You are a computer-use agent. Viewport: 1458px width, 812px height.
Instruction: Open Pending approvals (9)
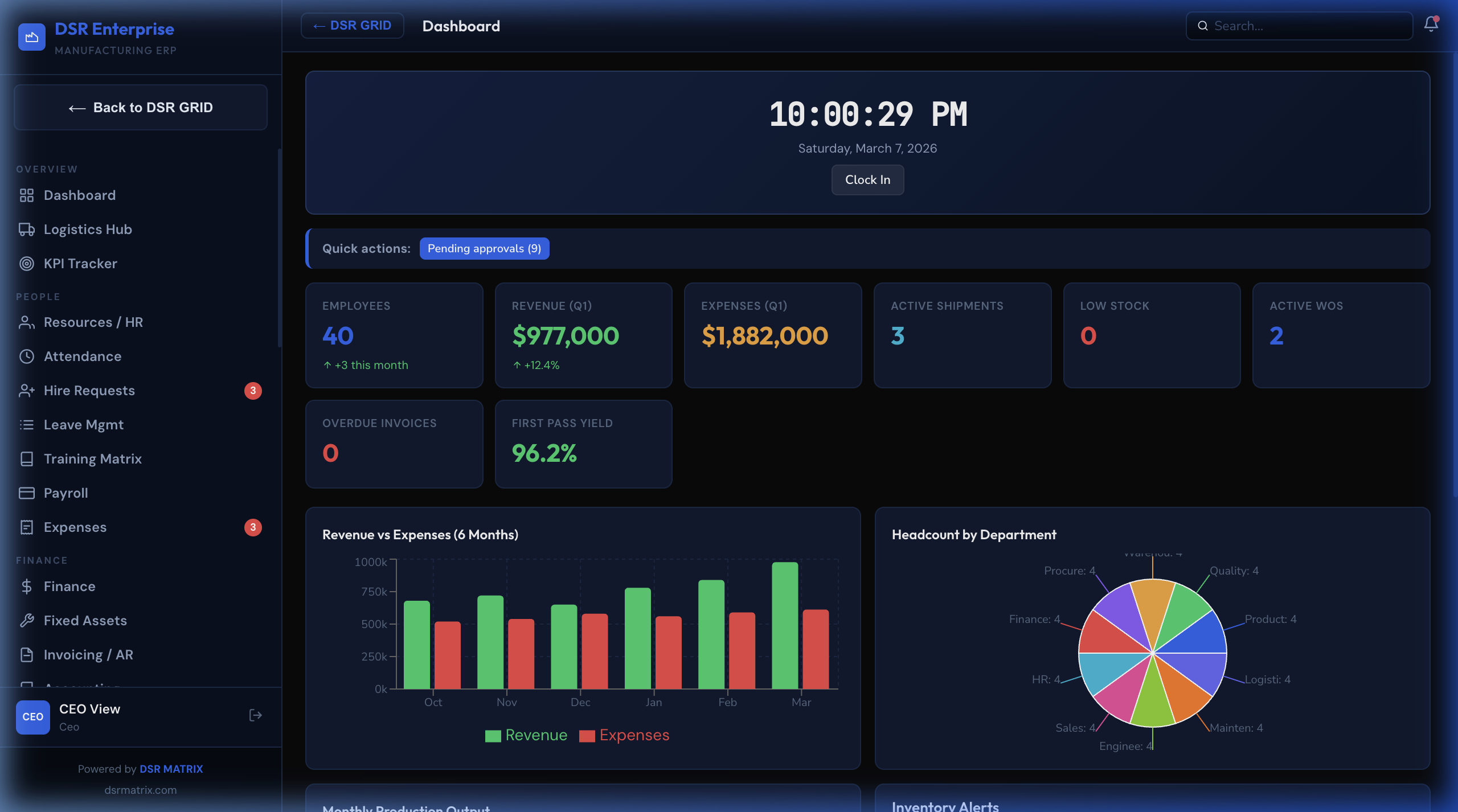[484, 248]
